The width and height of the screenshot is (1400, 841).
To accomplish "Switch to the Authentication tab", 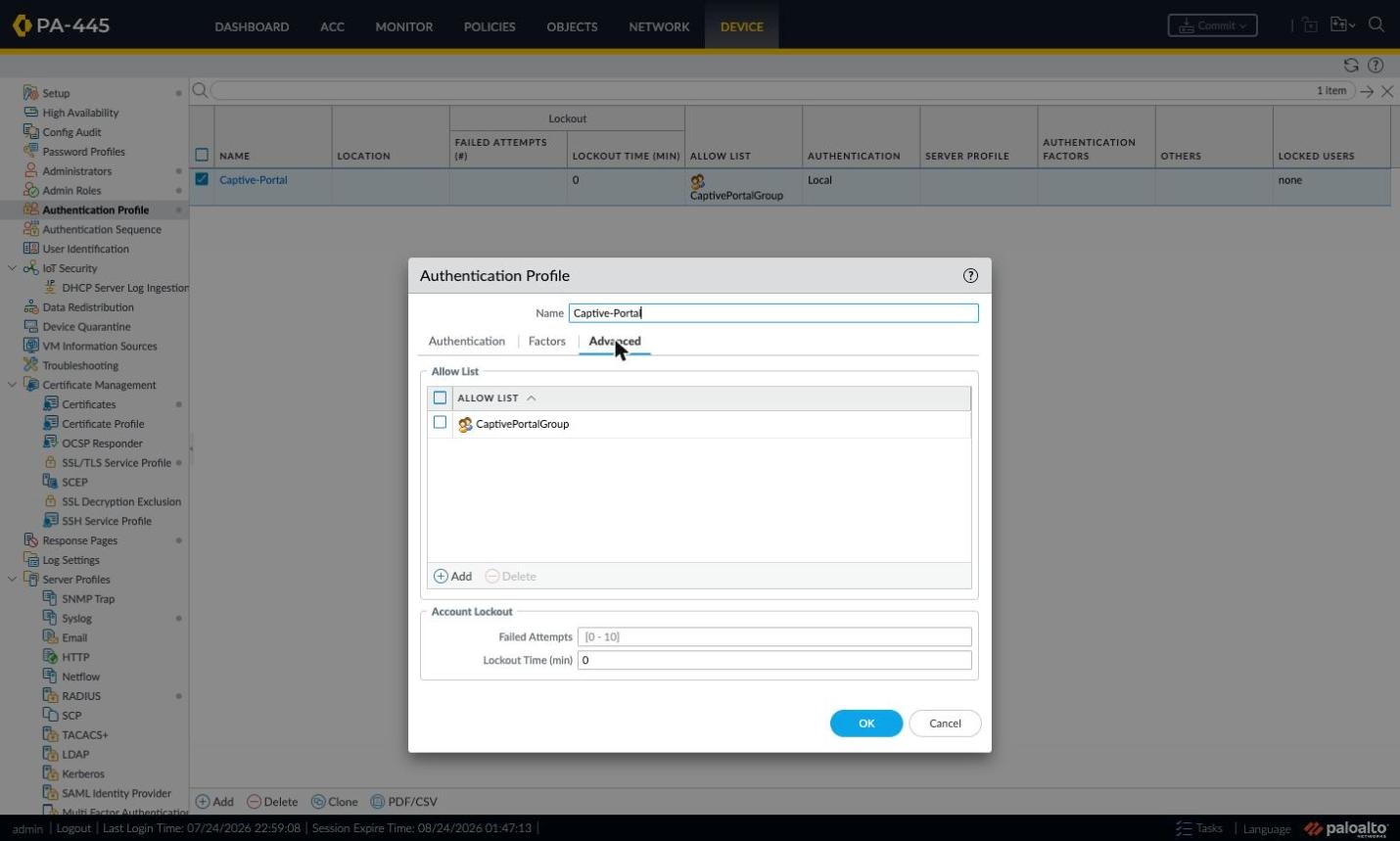I will pos(467,341).
